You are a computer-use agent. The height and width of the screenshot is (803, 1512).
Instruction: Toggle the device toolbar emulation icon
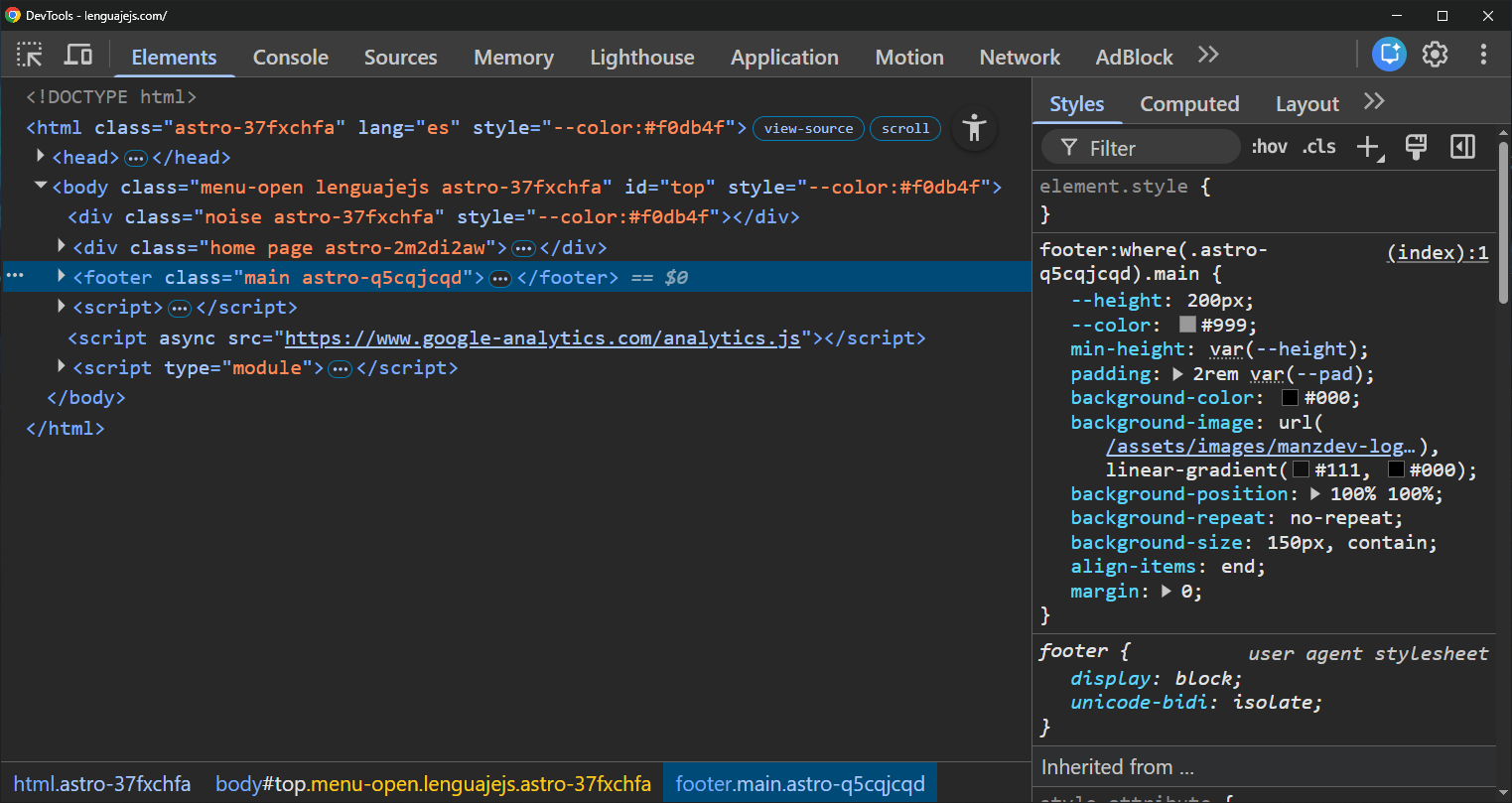click(78, 55)
